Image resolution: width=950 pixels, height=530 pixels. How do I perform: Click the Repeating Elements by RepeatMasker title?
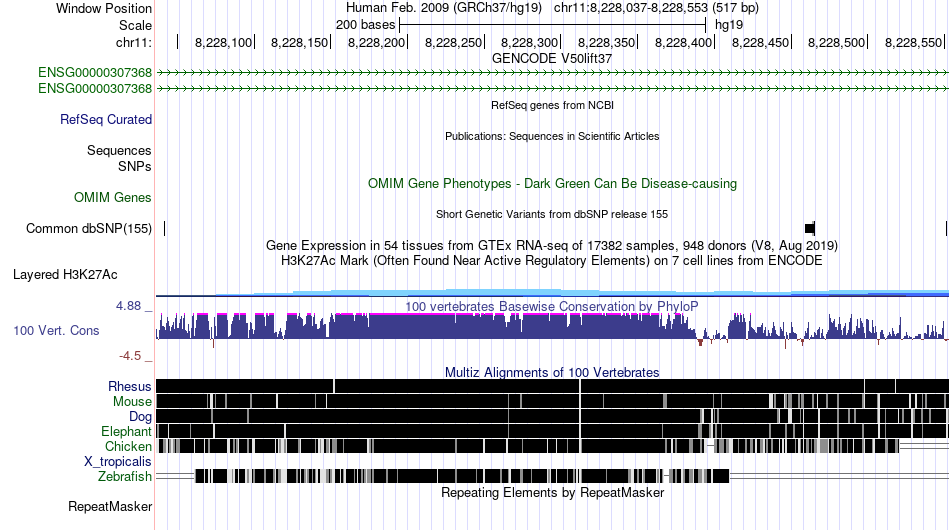pos(552,492)
